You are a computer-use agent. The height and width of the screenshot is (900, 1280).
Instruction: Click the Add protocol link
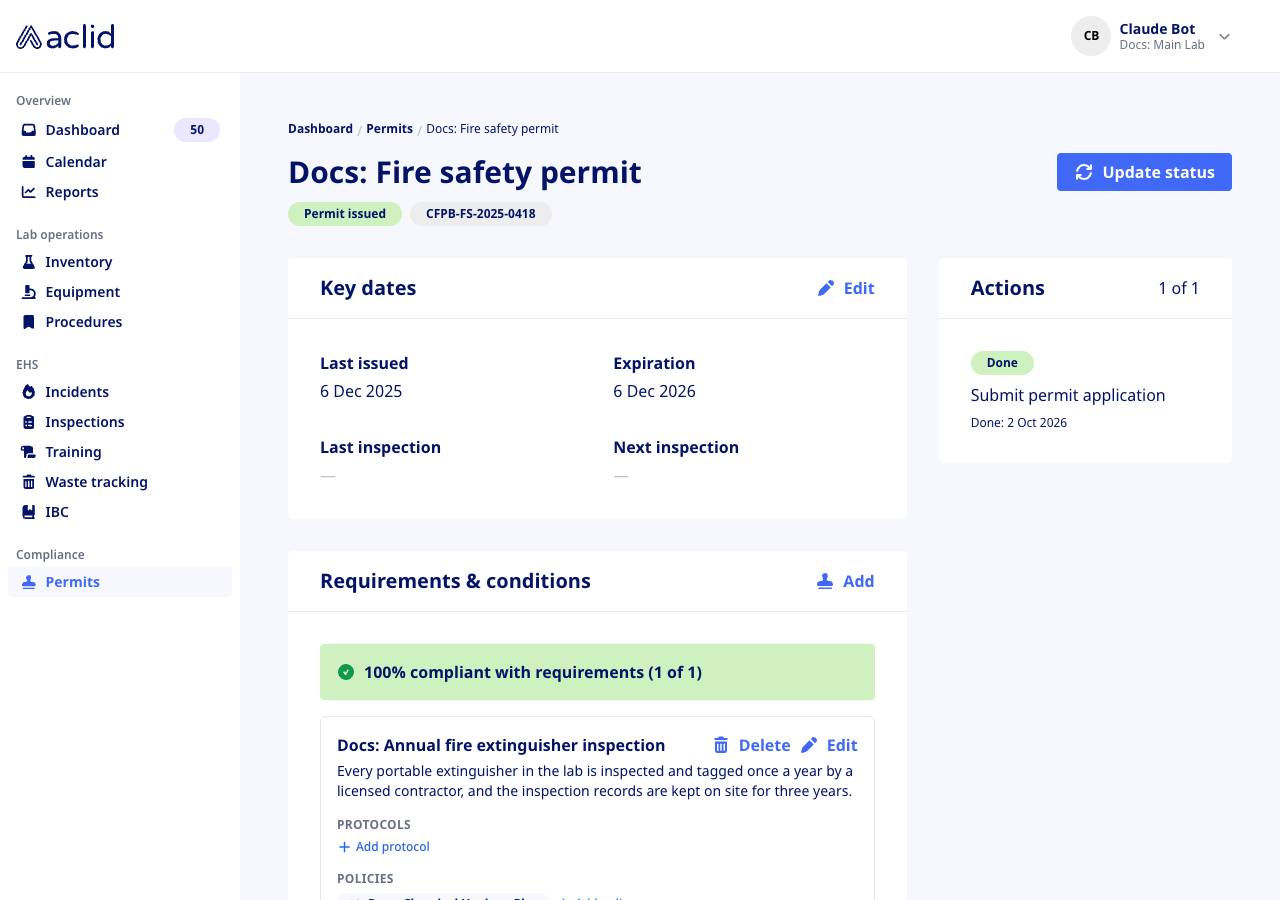384,847
